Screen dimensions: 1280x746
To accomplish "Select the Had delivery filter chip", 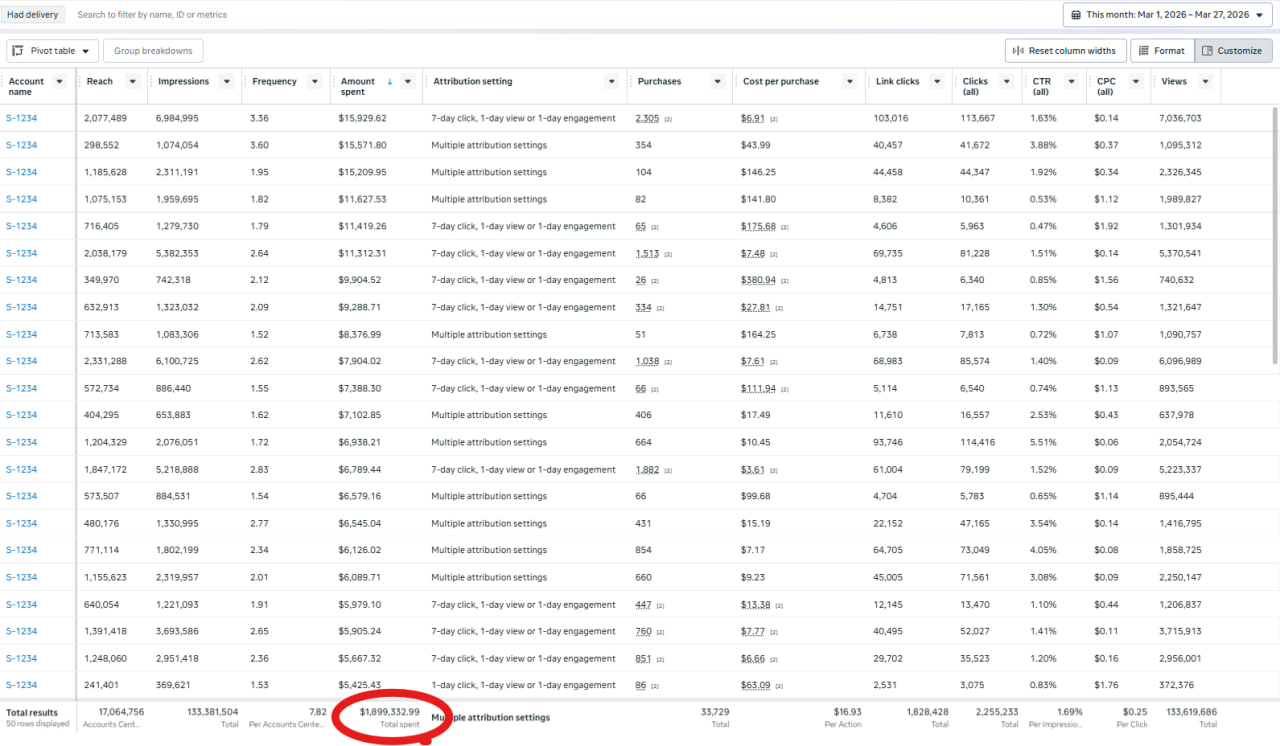I will [x=32, y=15].
